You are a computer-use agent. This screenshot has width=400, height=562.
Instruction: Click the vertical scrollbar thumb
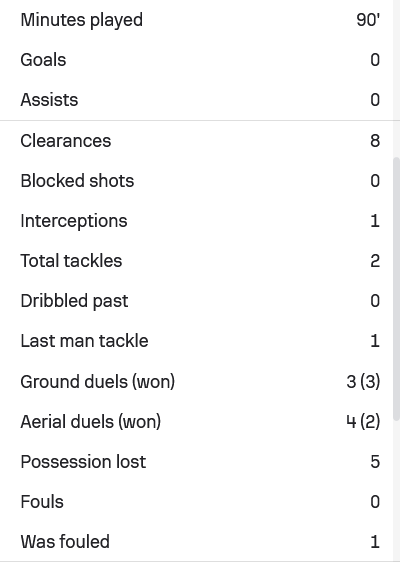click(x=396, y=289)
